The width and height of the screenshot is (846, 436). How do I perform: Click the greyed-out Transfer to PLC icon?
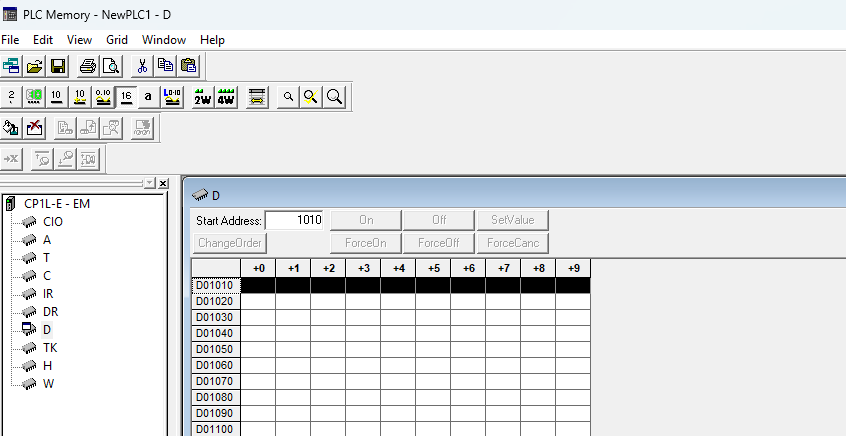65,128
